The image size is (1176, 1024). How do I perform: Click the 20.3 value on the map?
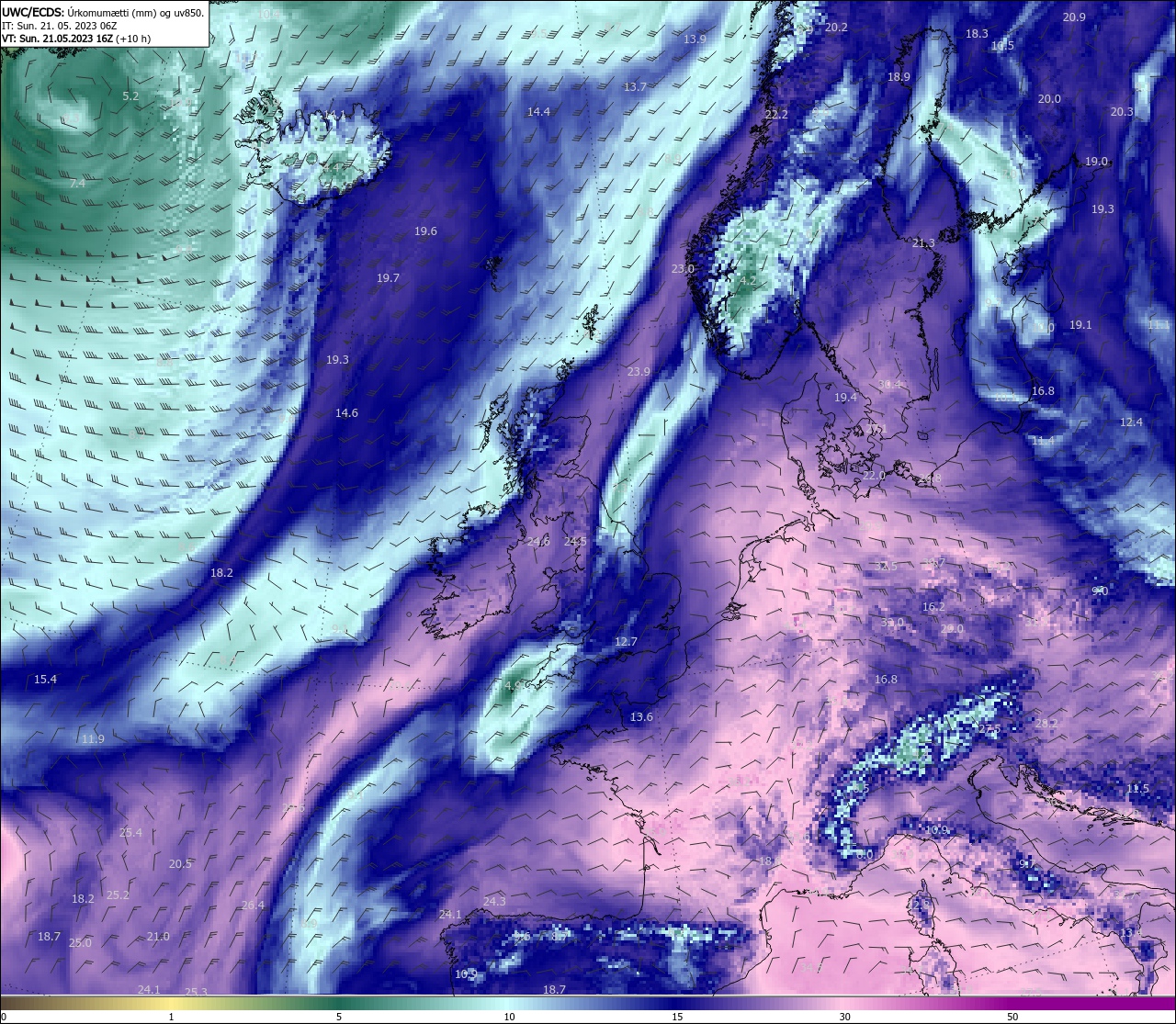pyautogui.click(x=1122, y=112)
